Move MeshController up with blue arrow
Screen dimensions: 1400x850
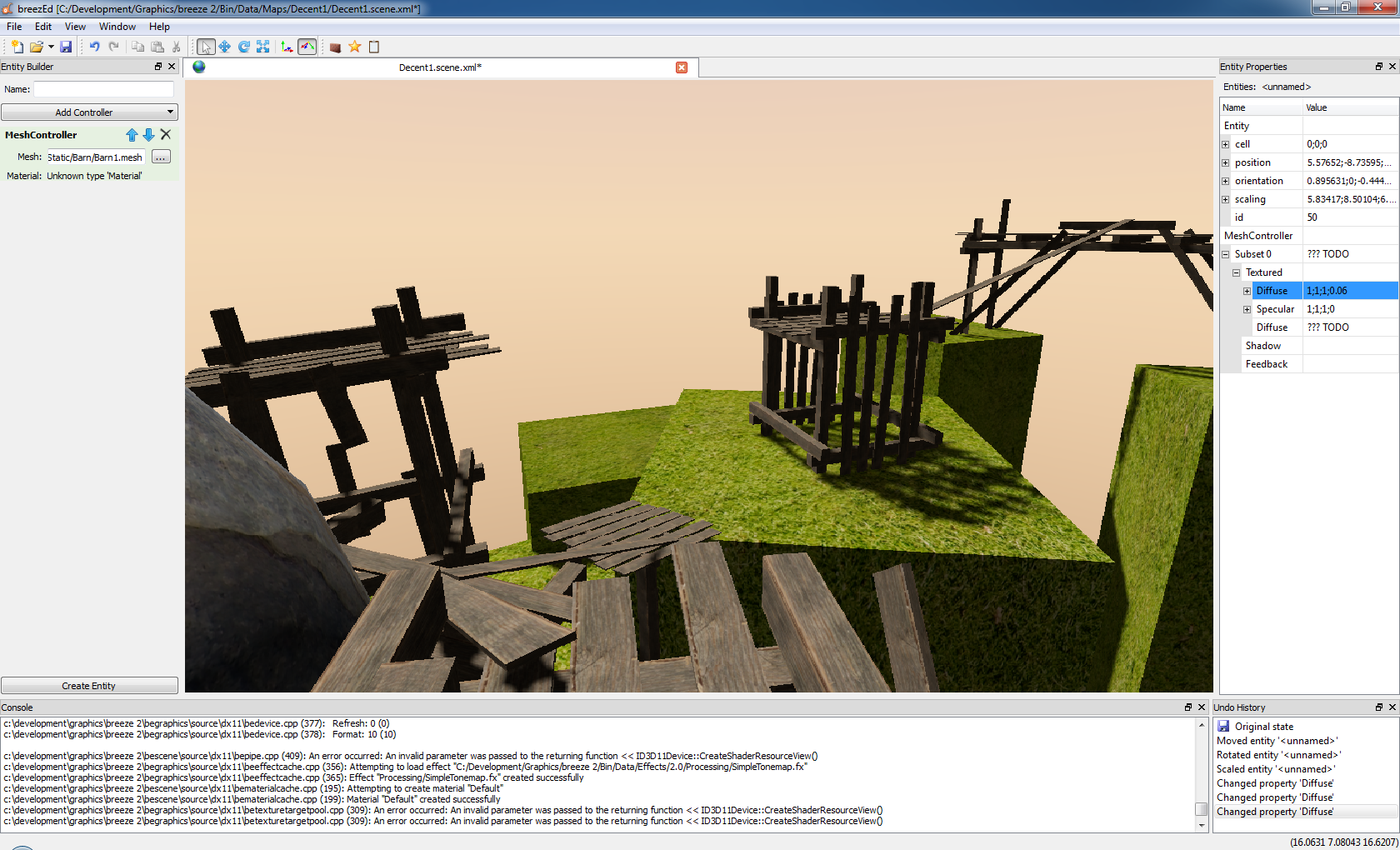click(x=132, y=135)
